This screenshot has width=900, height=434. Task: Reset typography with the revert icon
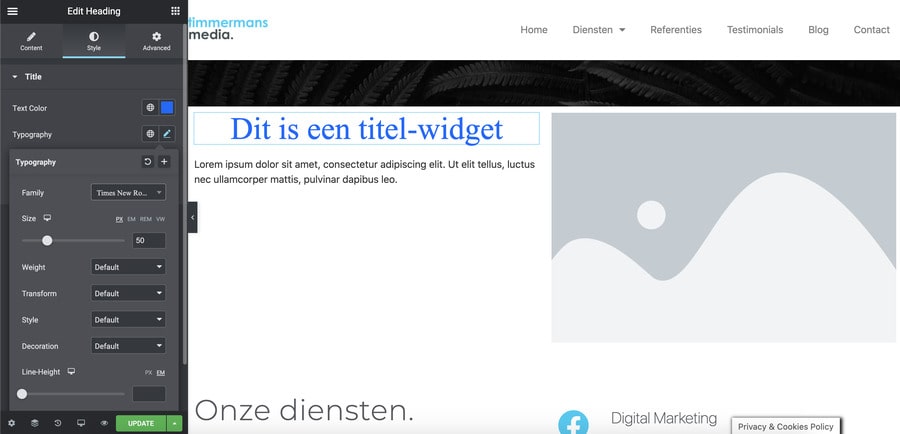(148, 162)
